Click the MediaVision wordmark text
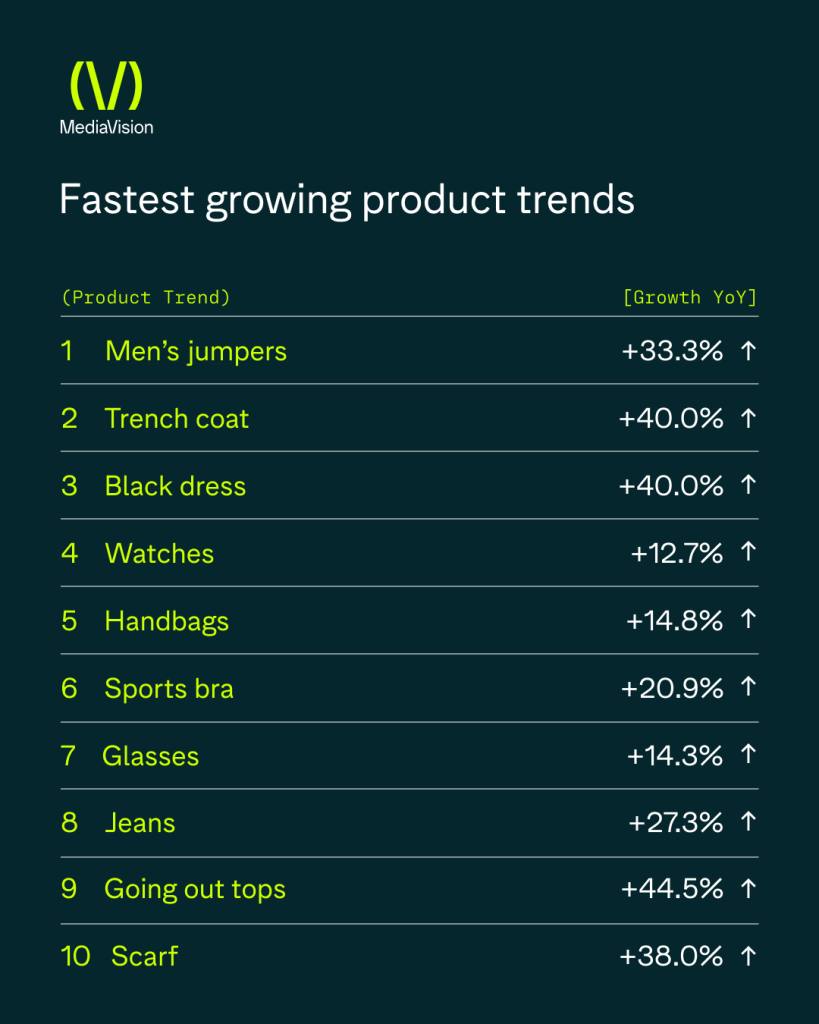 (106, 127)
